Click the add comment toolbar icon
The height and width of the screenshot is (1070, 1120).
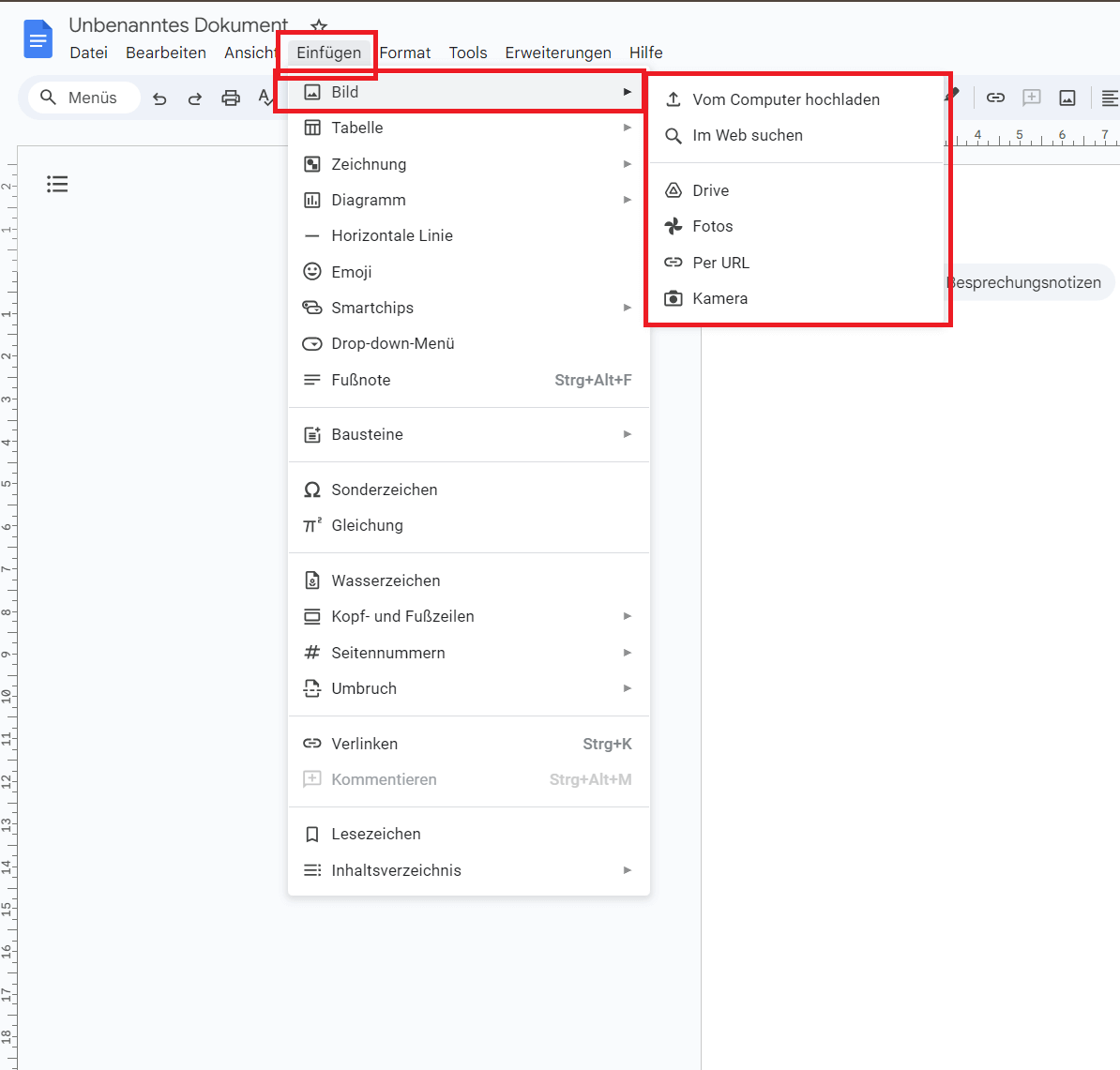(x=1031, y=98)
